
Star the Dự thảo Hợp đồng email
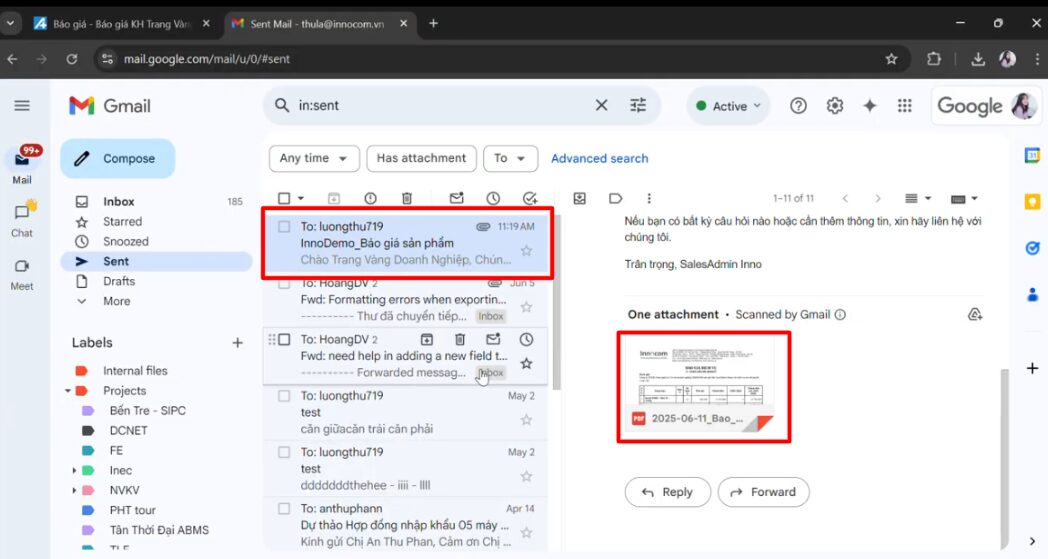pyautogui.click(x=527, y=532)
